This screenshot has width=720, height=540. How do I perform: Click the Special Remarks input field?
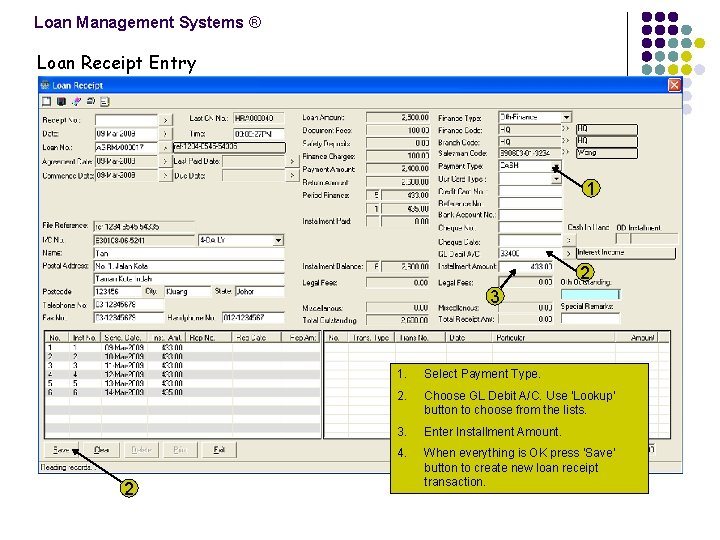tap(590, 318)
